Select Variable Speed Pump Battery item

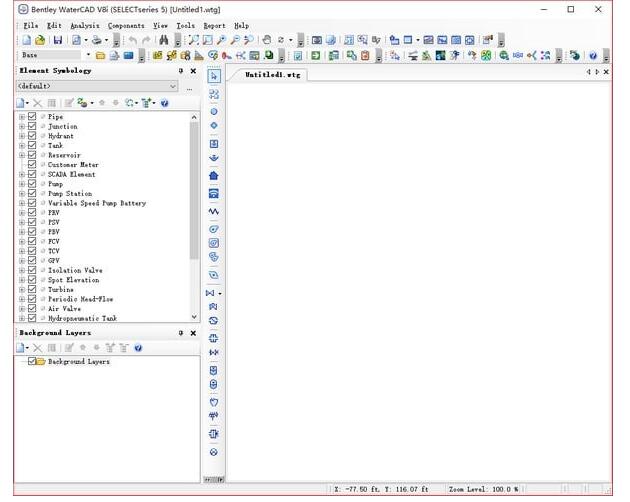tap(97, 203)
